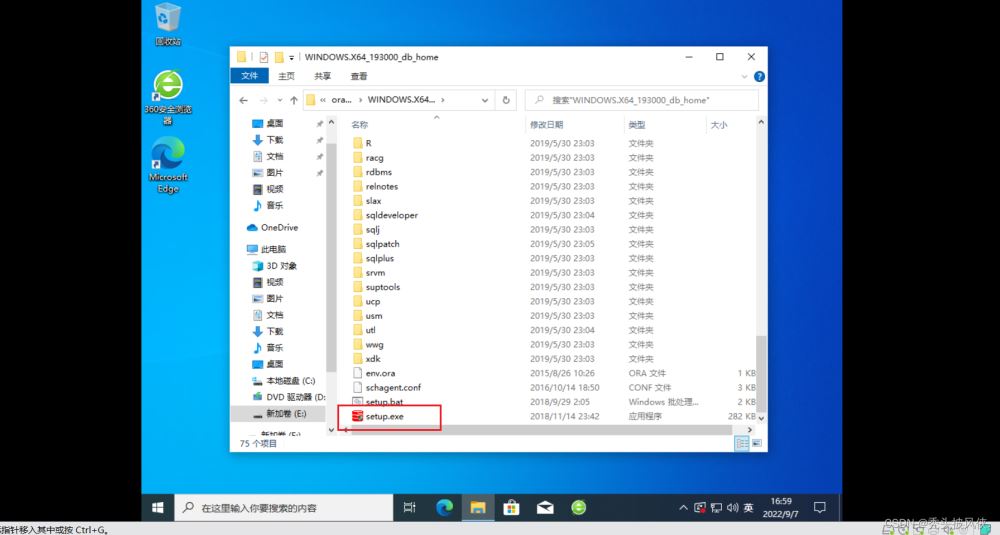Select 新加卷 (E:) in the navigation pane

[283, 413]
